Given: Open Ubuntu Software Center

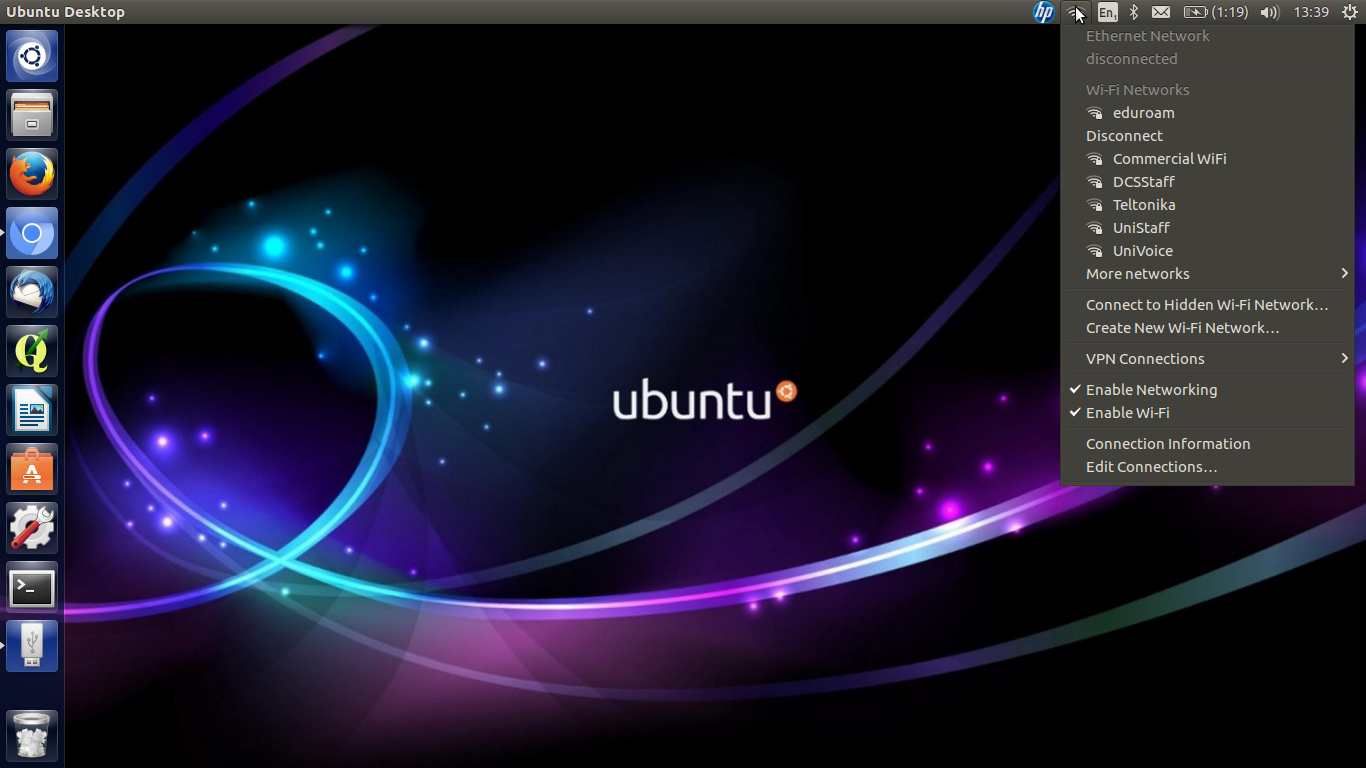Looking at the screenshot, I should [32, 469].
